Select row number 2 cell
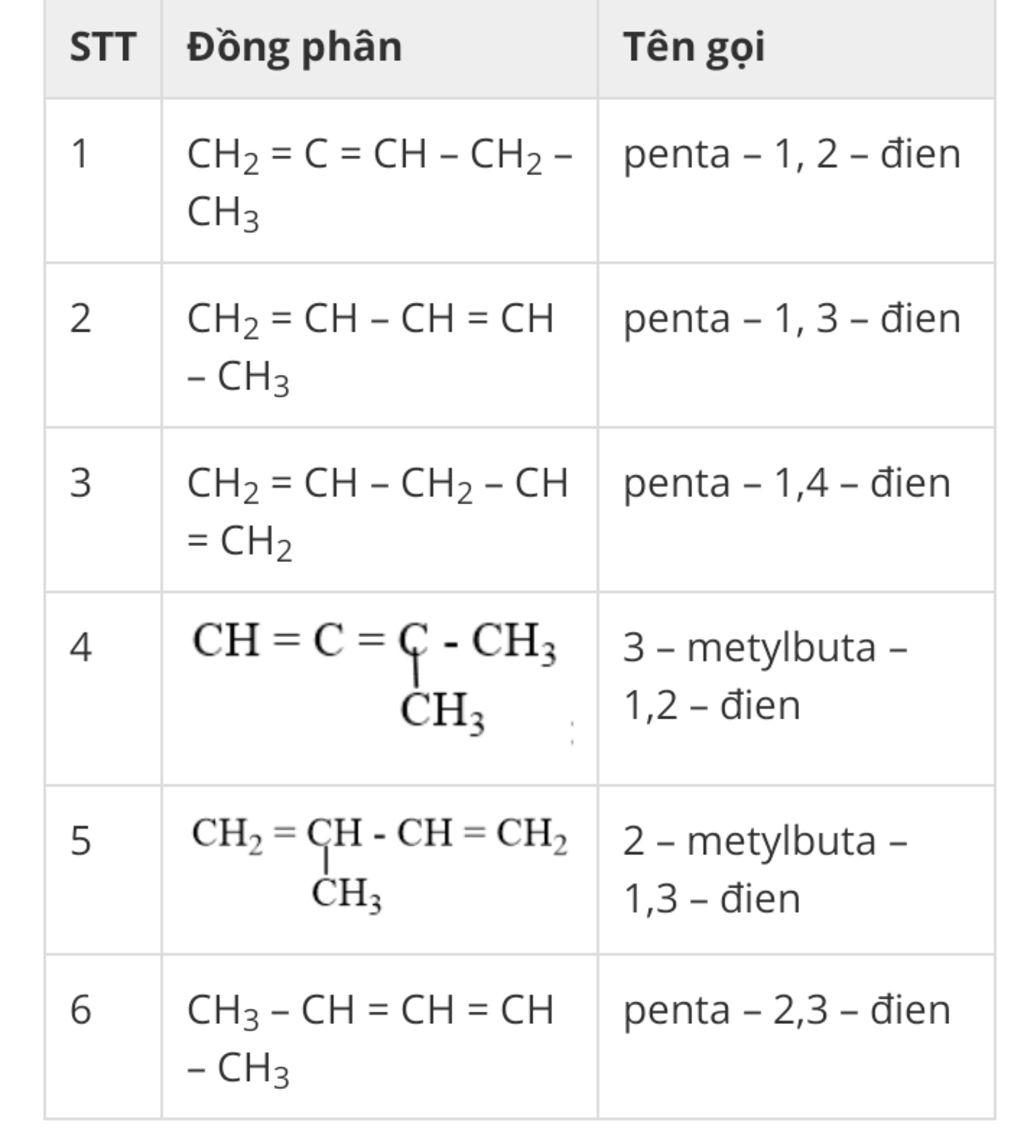 [103, 345]
